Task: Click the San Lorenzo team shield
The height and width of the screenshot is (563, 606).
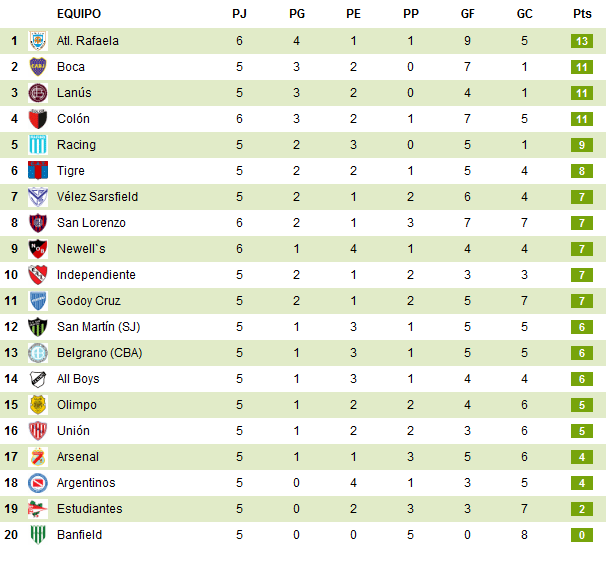Action: pos(38,223)
